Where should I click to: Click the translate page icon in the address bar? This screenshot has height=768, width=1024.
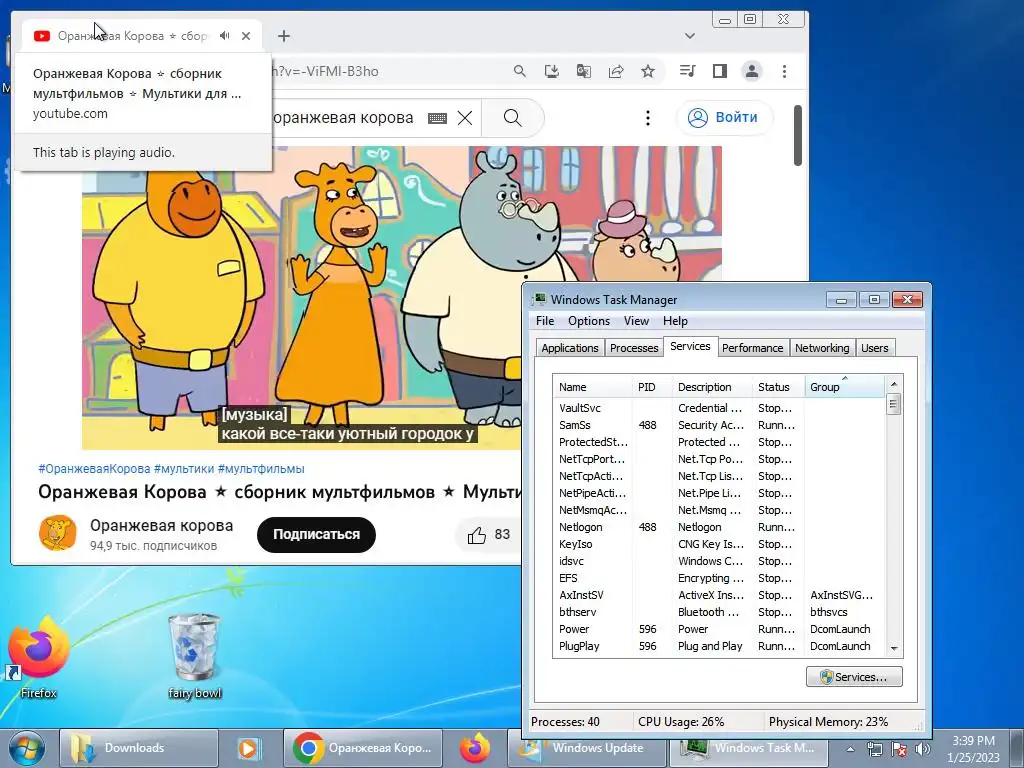click(x=583, y=71)
